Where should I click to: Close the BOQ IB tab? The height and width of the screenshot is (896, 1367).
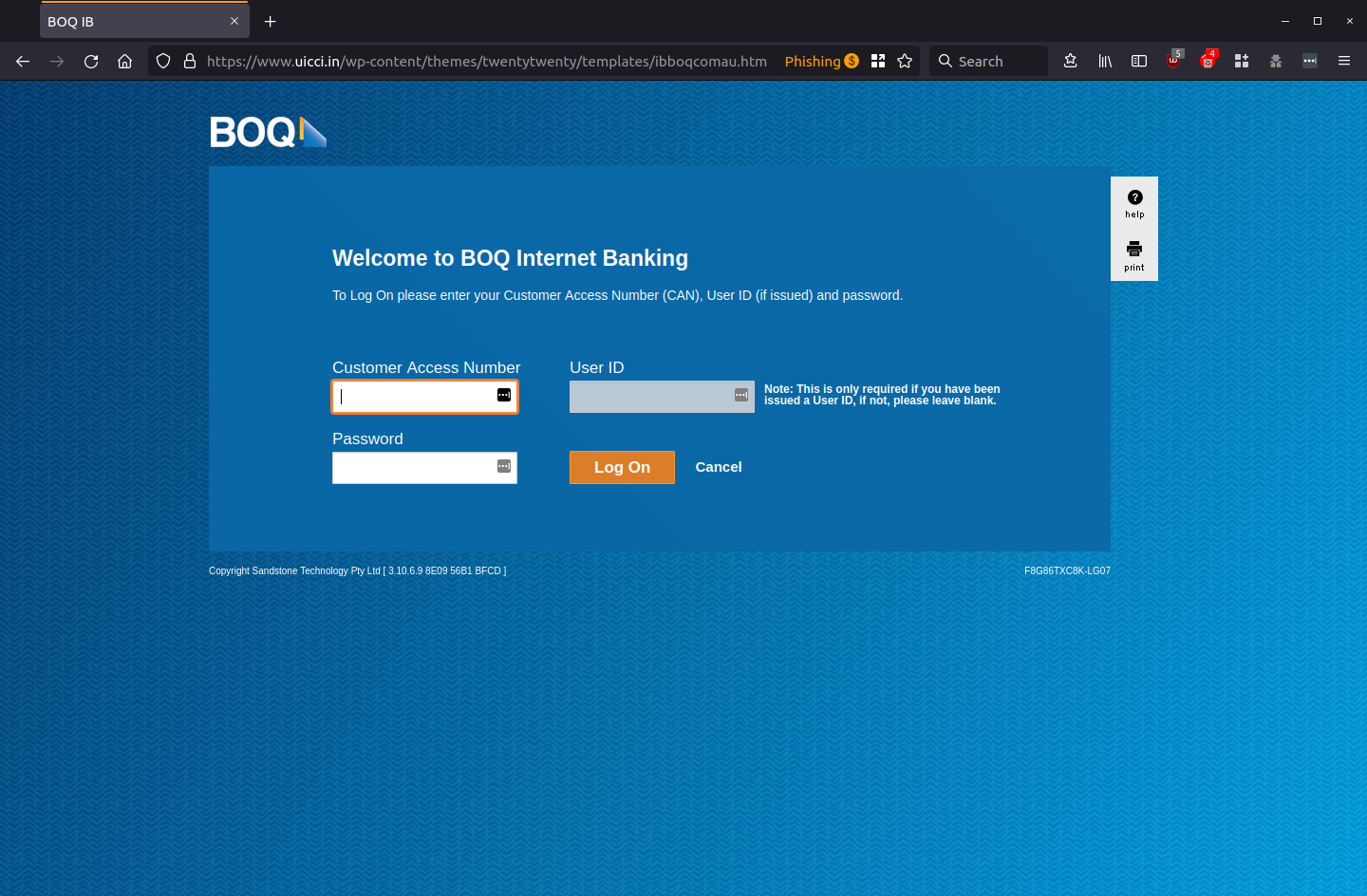234,21
